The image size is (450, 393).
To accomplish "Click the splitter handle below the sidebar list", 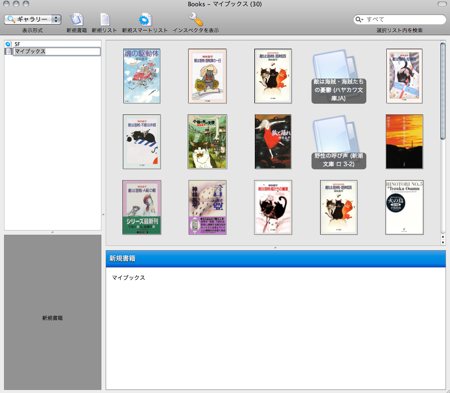I will (53, 232).
